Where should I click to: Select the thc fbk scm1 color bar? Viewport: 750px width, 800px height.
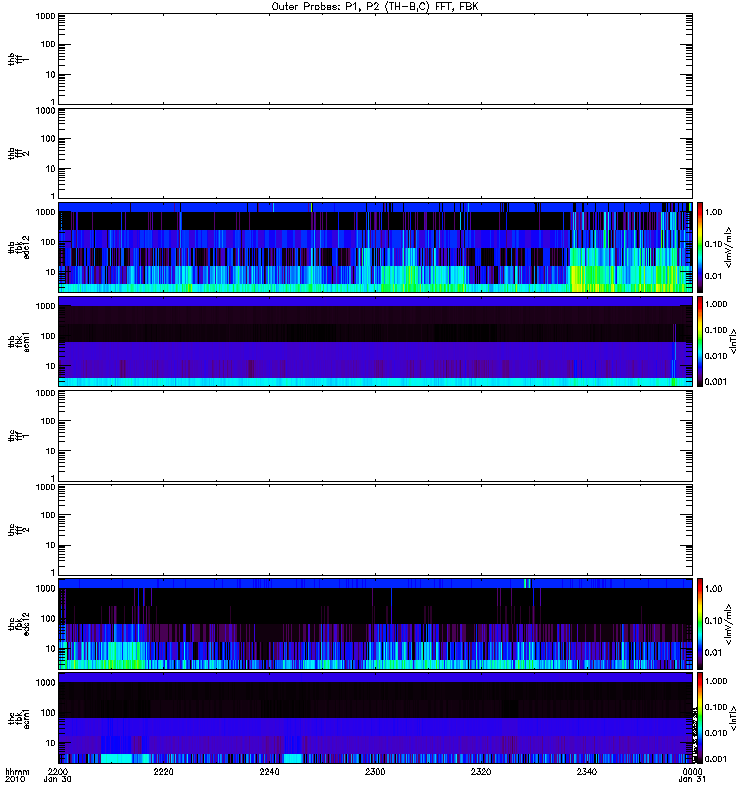700,718
